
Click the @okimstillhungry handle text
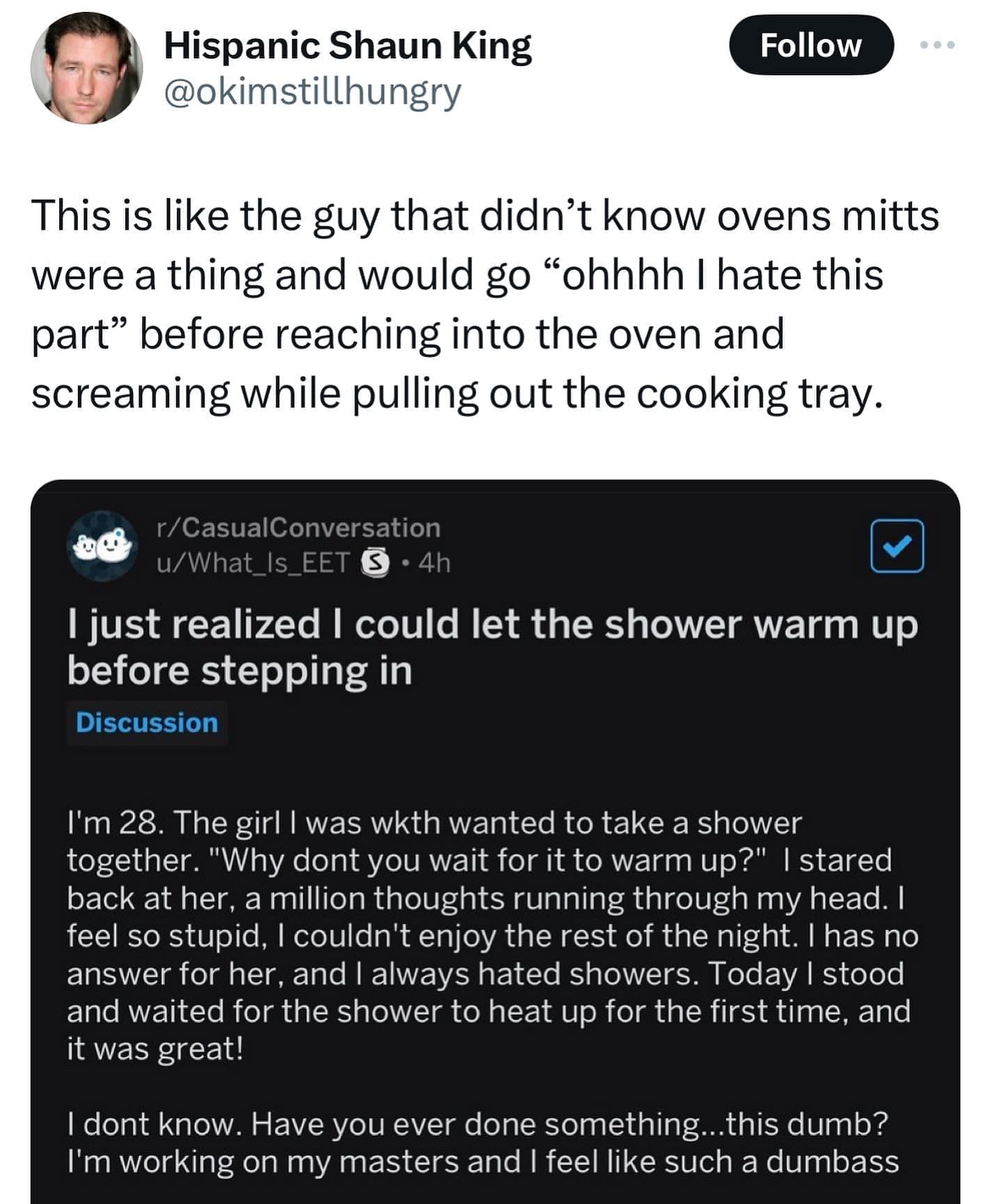click(x=313, y=94)
